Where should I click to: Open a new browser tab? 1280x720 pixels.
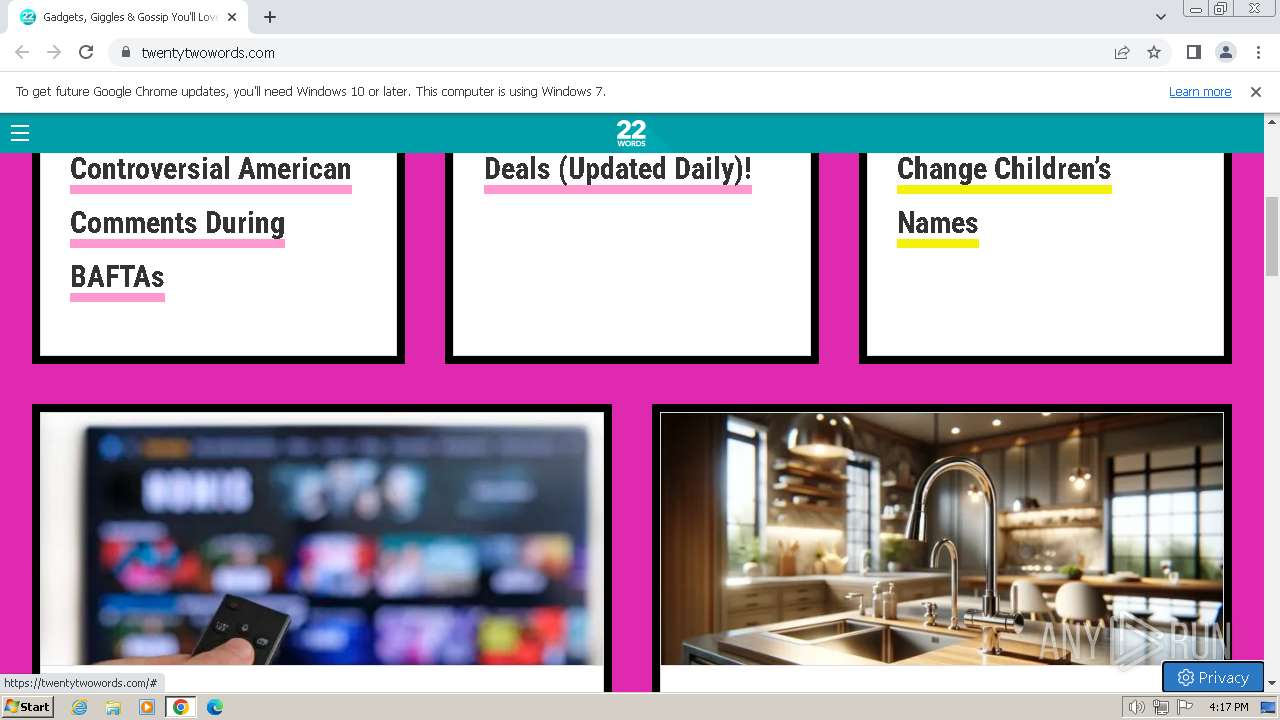point(270,17)
